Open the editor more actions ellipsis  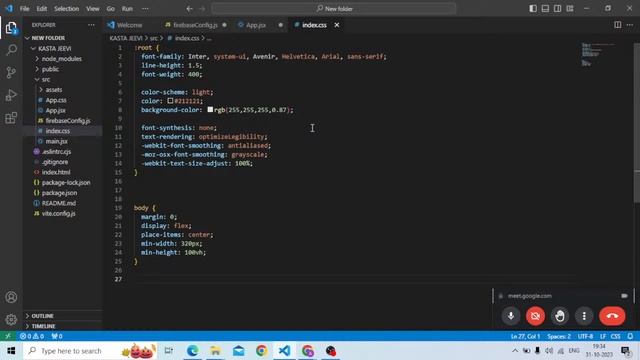[630, 25]
